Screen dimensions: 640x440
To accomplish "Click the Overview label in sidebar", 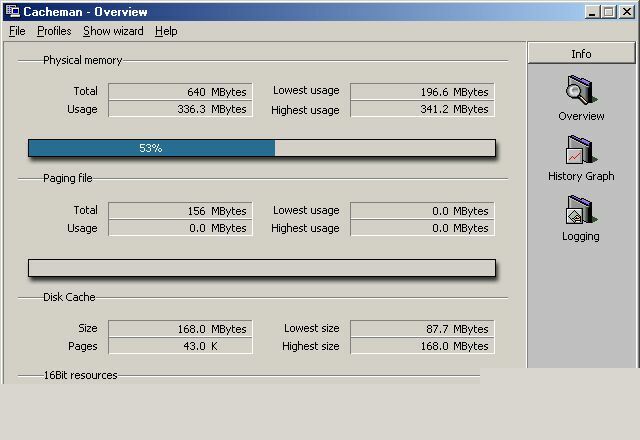I will click(581, 116).
